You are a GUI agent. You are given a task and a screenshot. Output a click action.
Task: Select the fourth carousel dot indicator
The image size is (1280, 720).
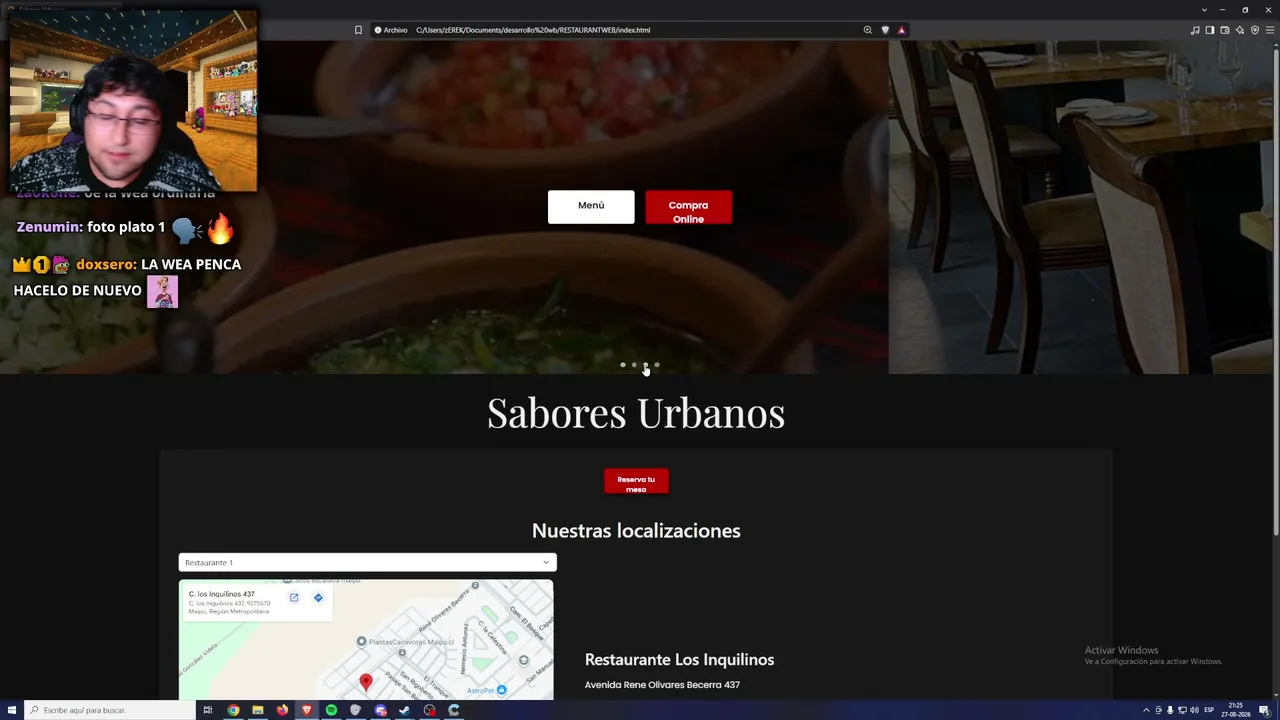tap(657, 365)
